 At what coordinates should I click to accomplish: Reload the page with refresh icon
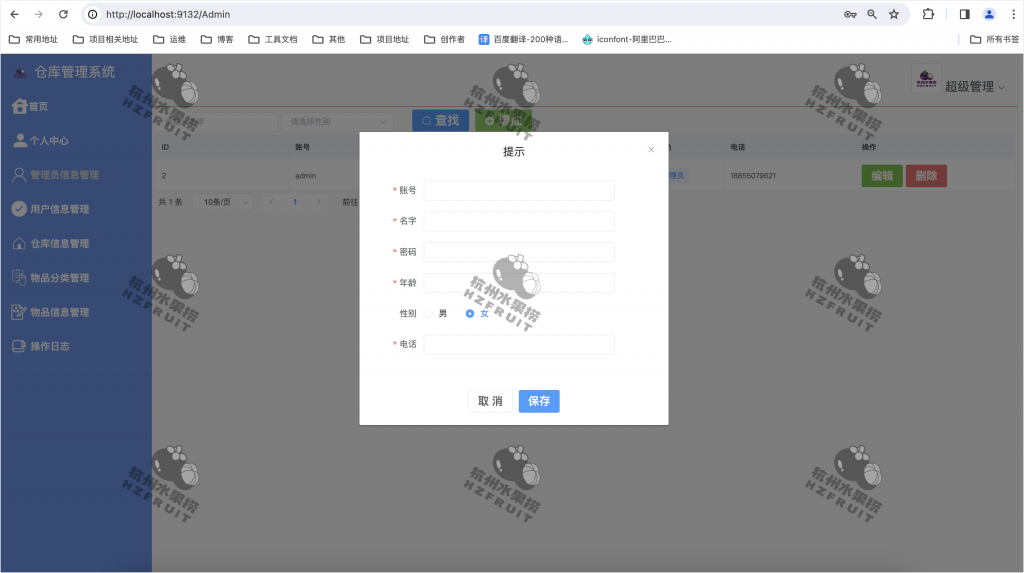click(63, 14)
